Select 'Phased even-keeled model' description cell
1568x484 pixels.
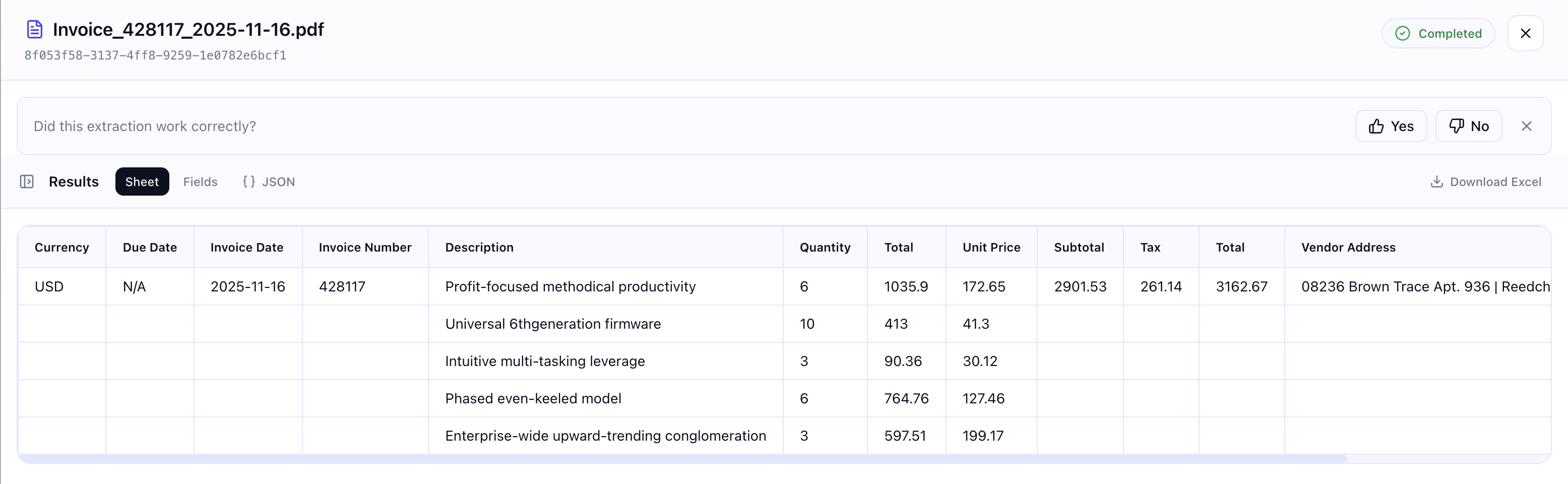(605, 398)
